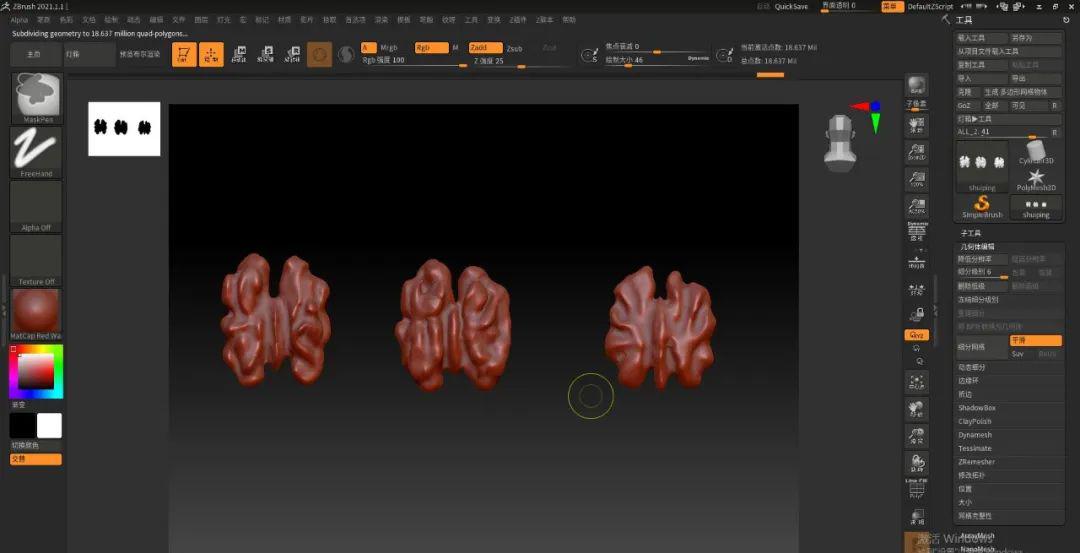Open the DefaultZScript menu
Image resolution: width=1080 pixels, height=553 pixels.
pos(930,6)
